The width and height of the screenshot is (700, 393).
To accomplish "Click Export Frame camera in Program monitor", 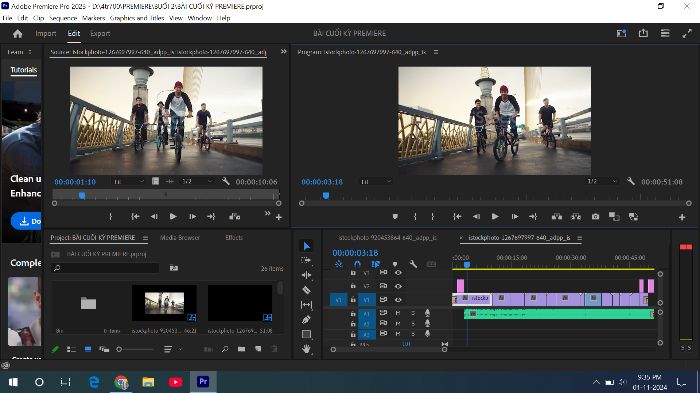I will click(595, 217).
